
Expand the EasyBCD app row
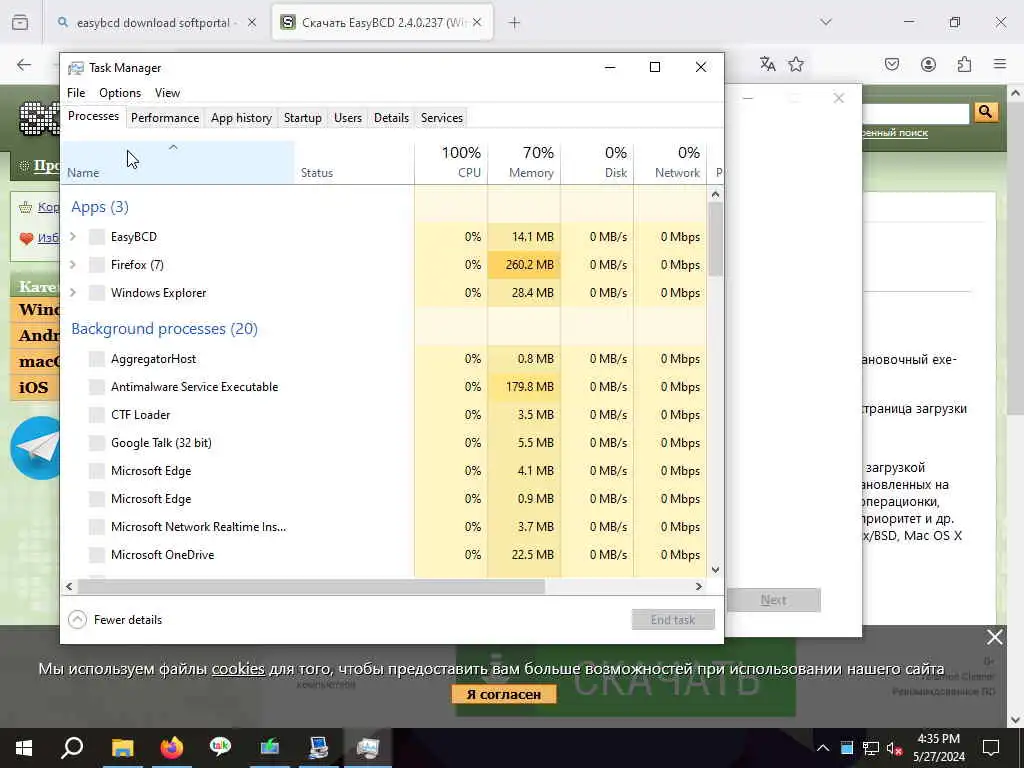click(x=73, y=236)
